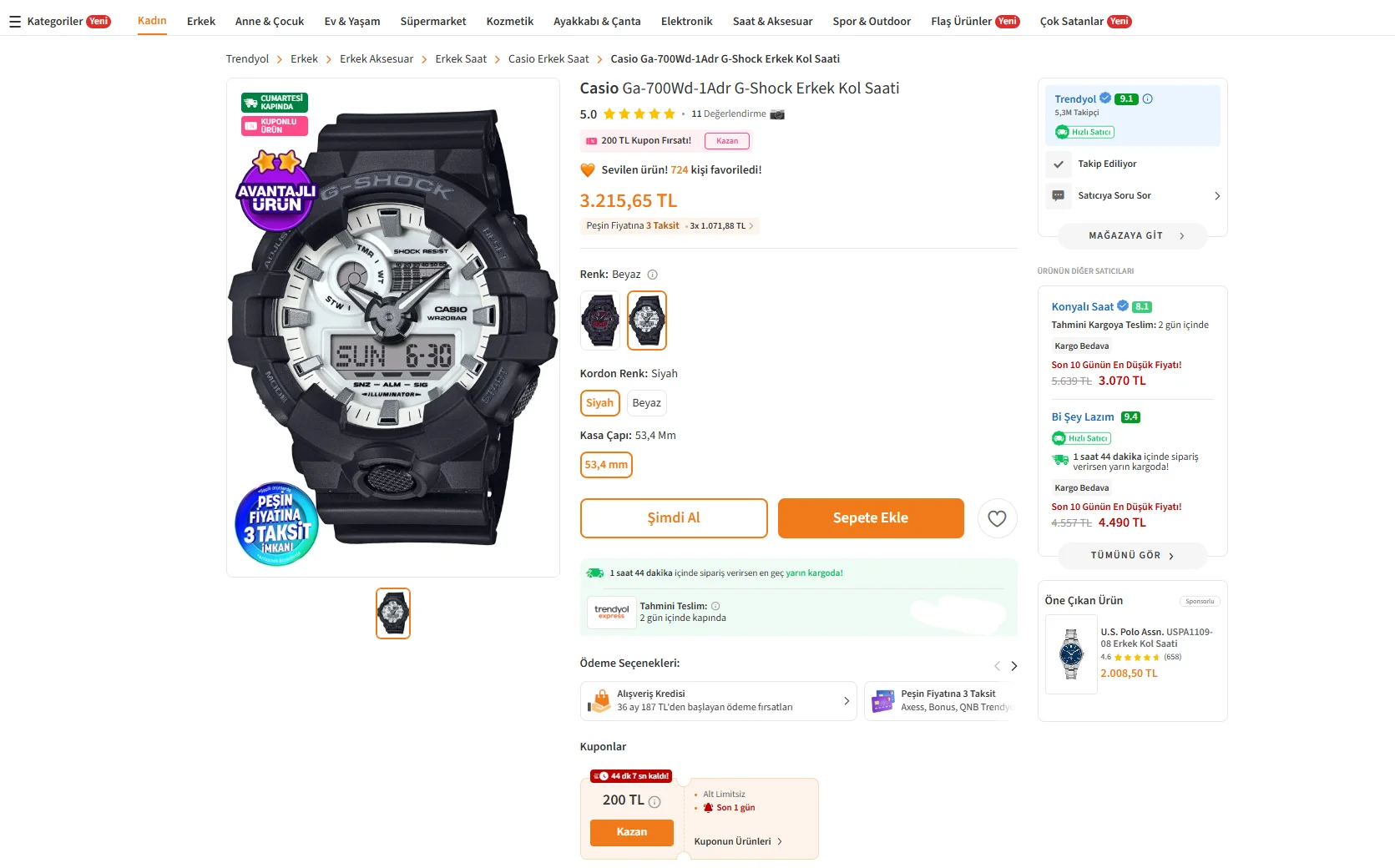Expand Alışveriş Kredisi payment option
This screenshot has width=1395, height=868.
(718, 701)
